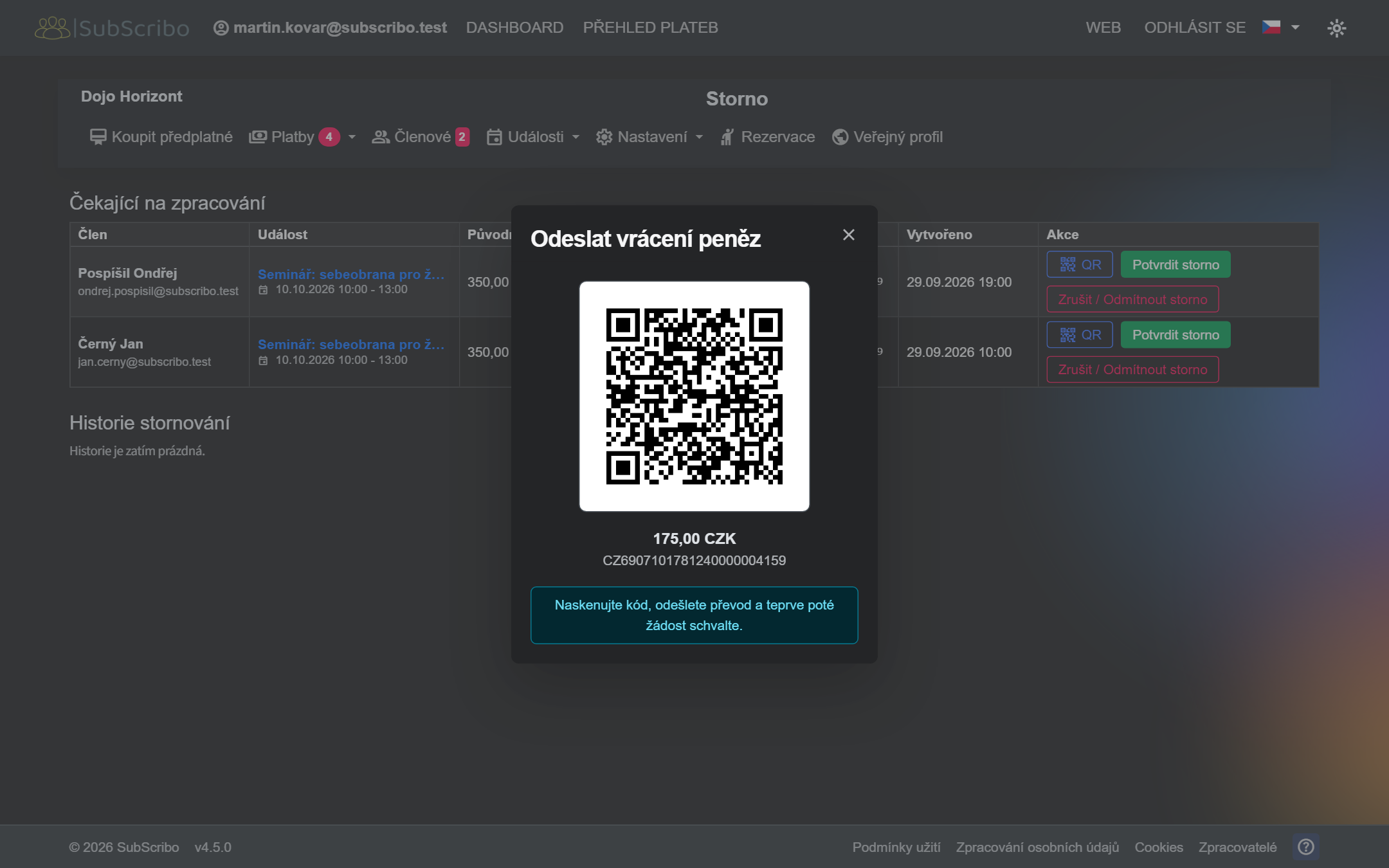Image resolution: width=1389 pixels, height=868 pixels.
Task: Open Zpracování osobních údajů link
Action: tap(1038, 847)
